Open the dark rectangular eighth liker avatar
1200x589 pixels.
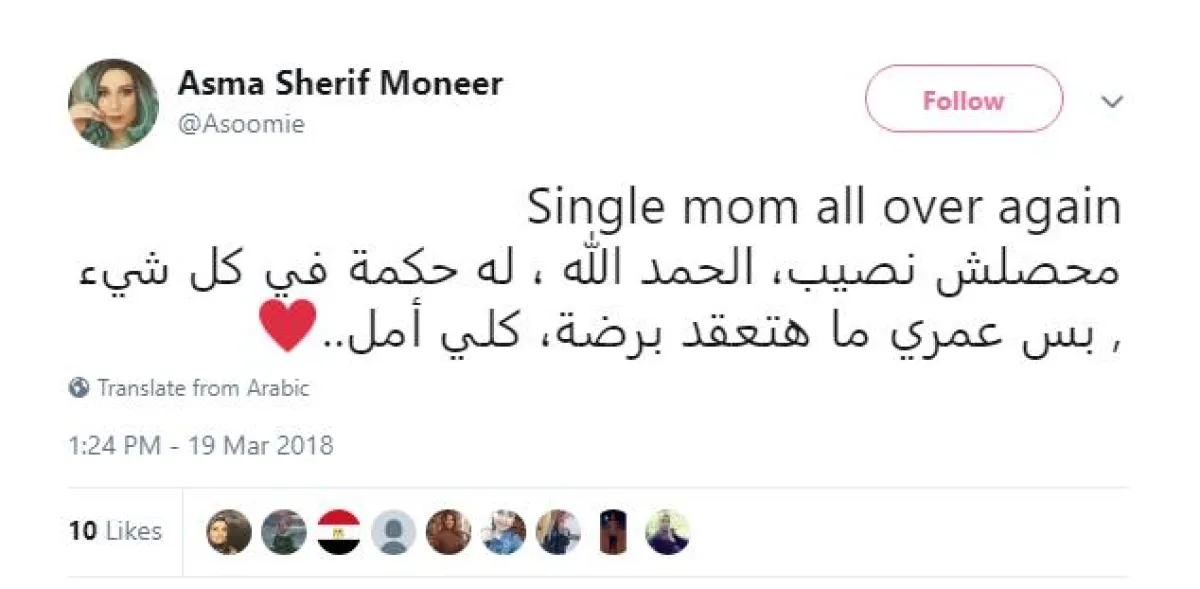[x=612, y=532]
